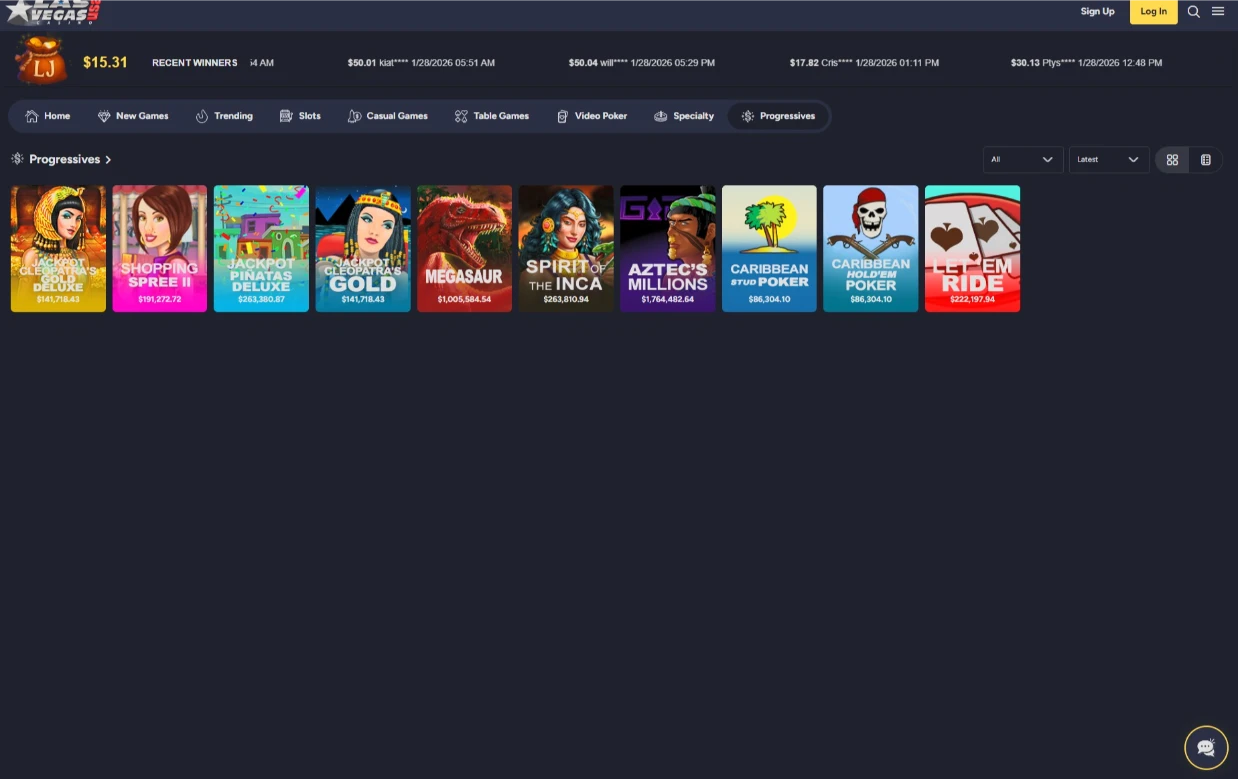Open the hamburger menu icon
1238x779 pixels.
click(1218, 12)
